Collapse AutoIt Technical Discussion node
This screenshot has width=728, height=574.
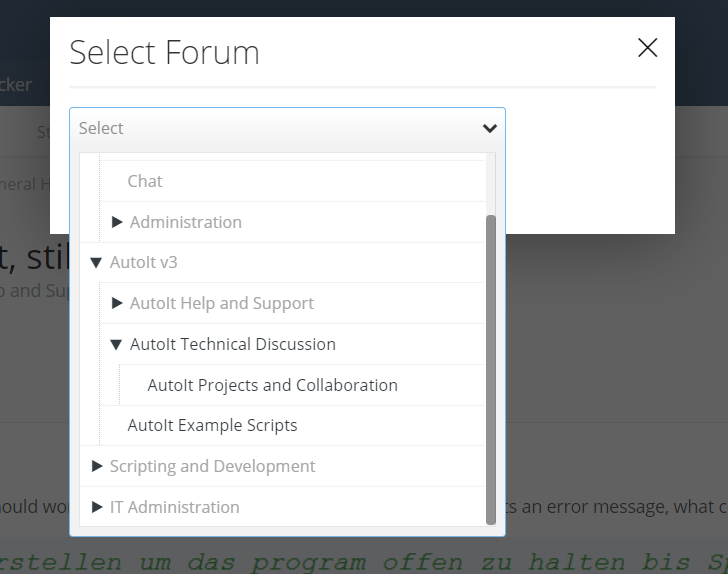(x=116, y=345)
